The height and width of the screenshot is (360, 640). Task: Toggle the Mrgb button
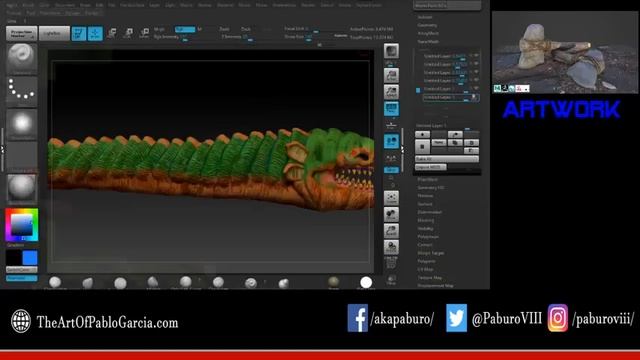pyautogui.click(x=160, y=29)
